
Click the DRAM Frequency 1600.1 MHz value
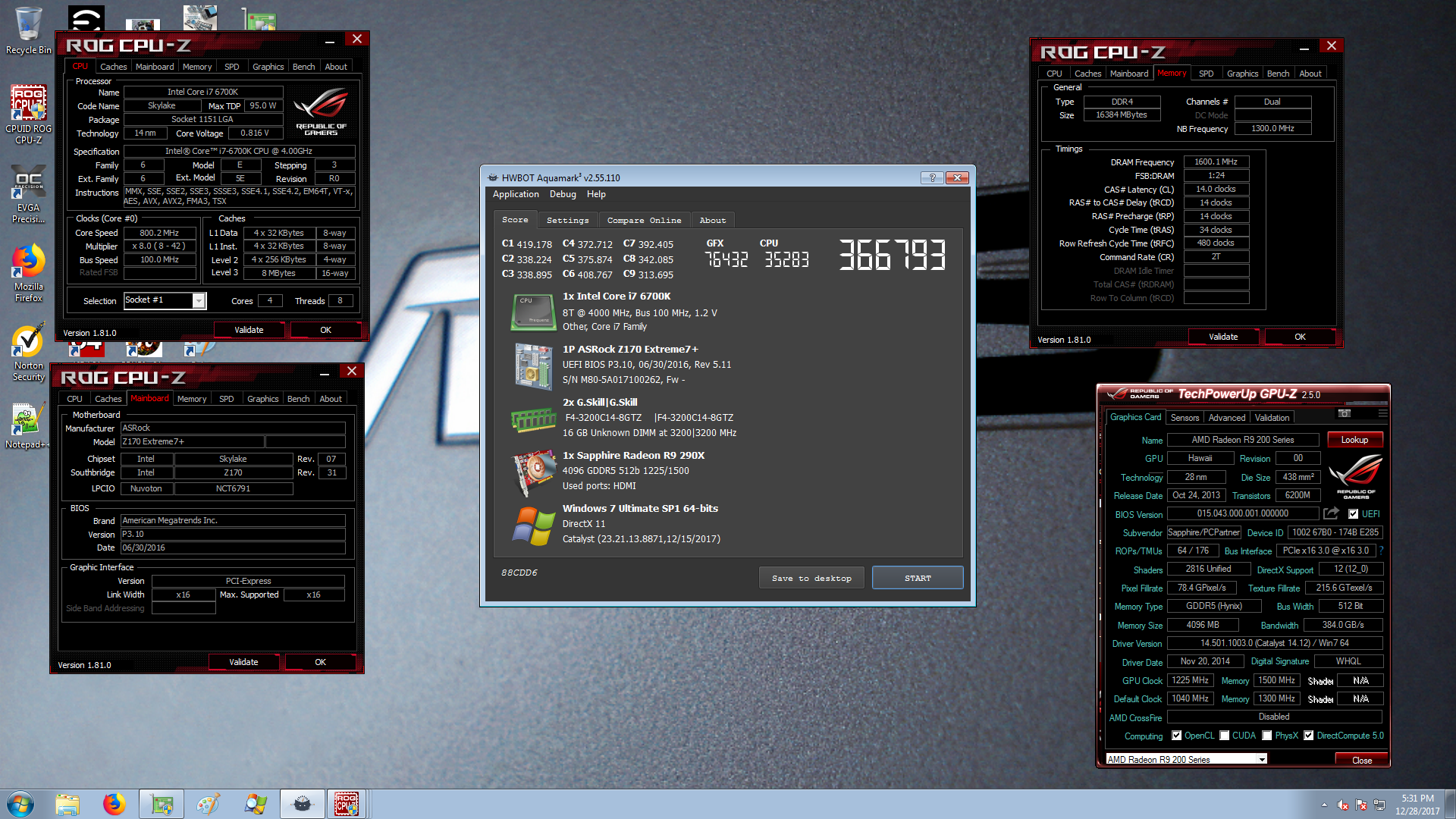coord(1216,162)
